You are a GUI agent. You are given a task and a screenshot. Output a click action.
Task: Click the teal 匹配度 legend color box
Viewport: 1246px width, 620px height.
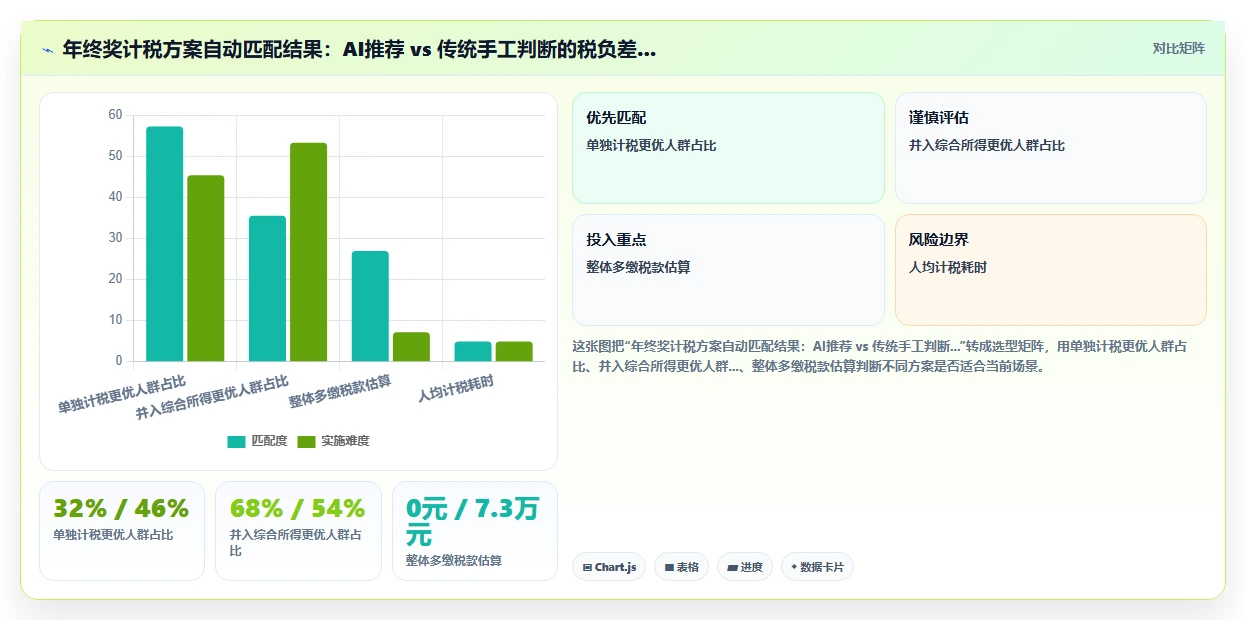tap(236, 441)
